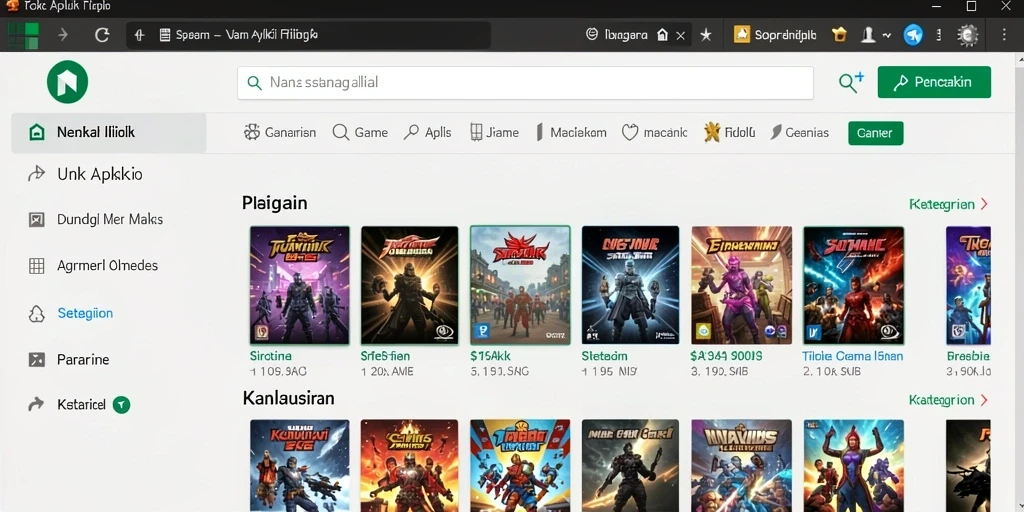Viewport: 1024px width, 512px height.
Task: Open the Setegiion sidebar link
Action: 85,313
